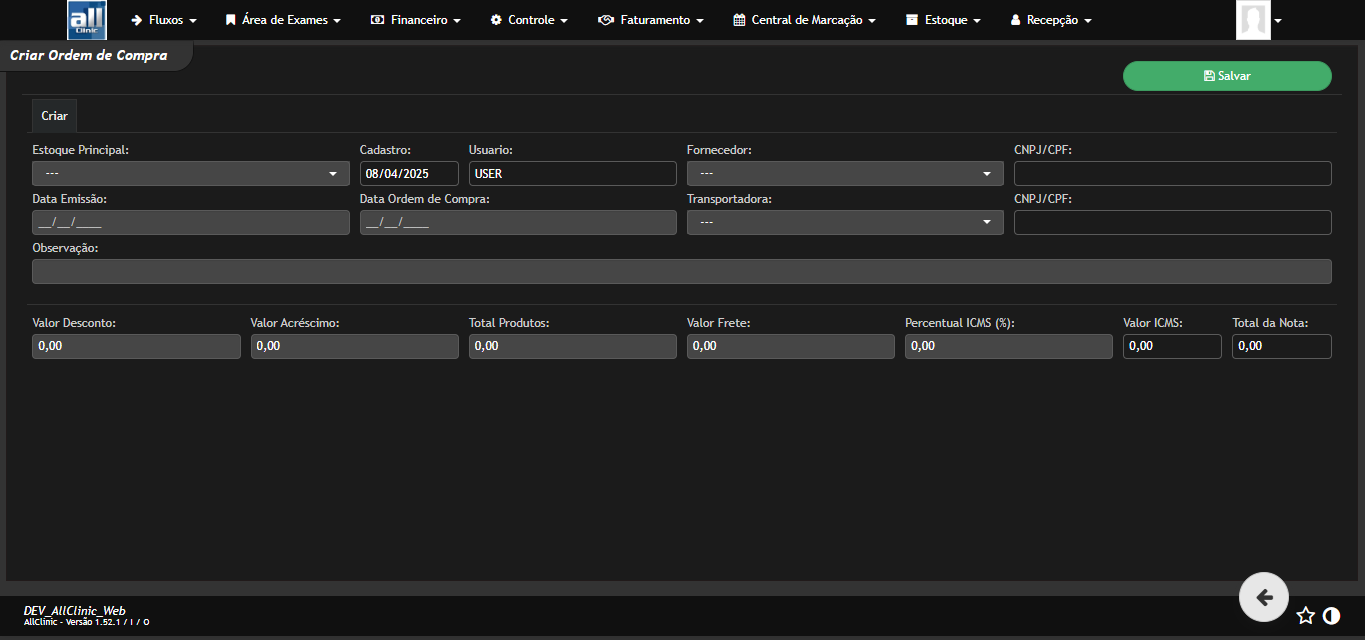Toggle the dark mode contrast icon bottom right
Image resolution: width=1365 pixels, height=640 pixels.
pos(1331,616)
